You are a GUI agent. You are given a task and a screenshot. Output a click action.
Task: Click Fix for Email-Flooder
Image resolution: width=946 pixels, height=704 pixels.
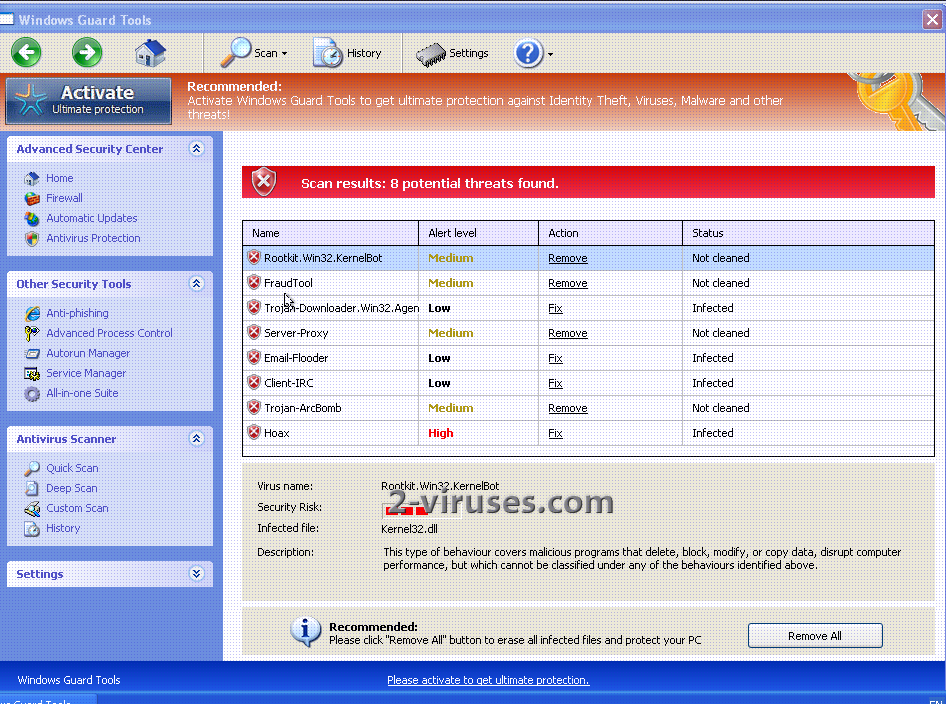[x=555, y=358]
